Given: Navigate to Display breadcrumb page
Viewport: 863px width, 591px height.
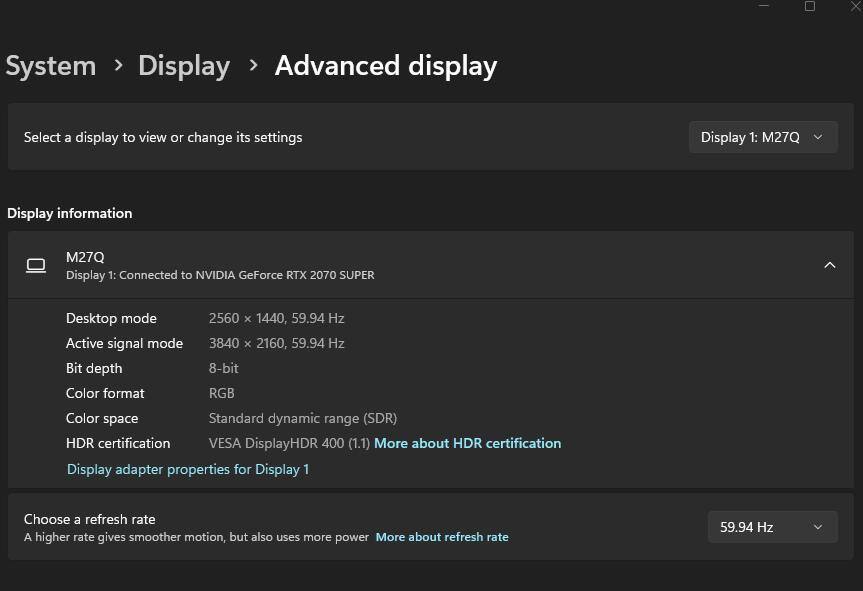Looking at the screenshot, I should click(x=184, y=66).
